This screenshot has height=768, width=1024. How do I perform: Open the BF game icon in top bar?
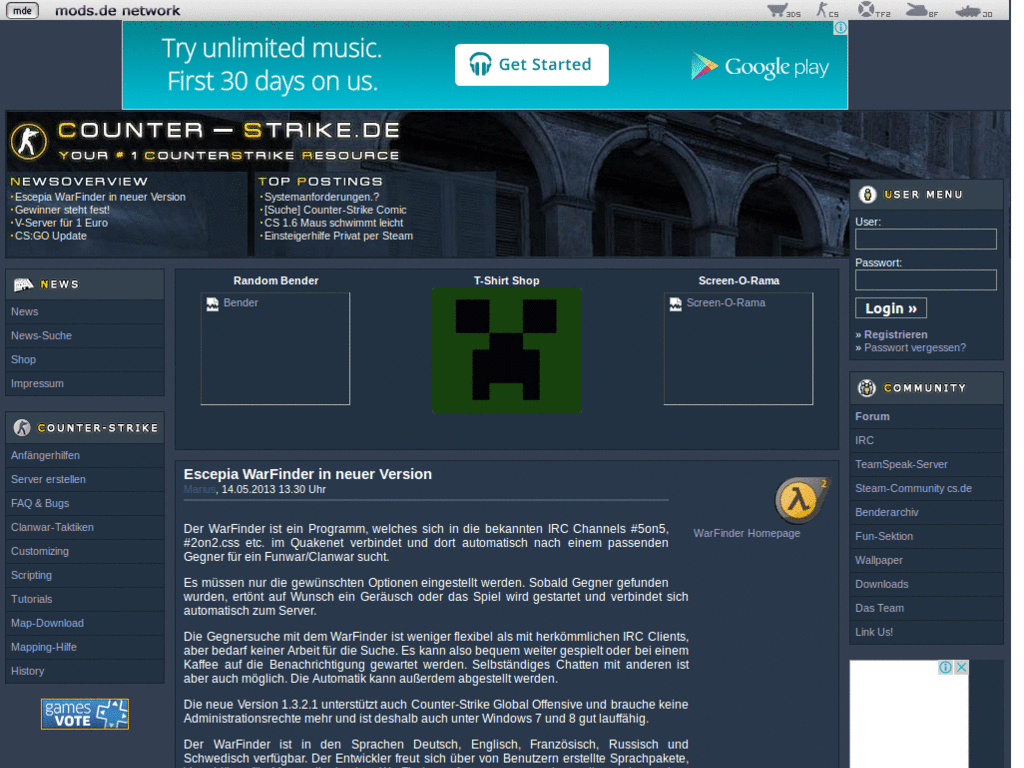[921, 10]
